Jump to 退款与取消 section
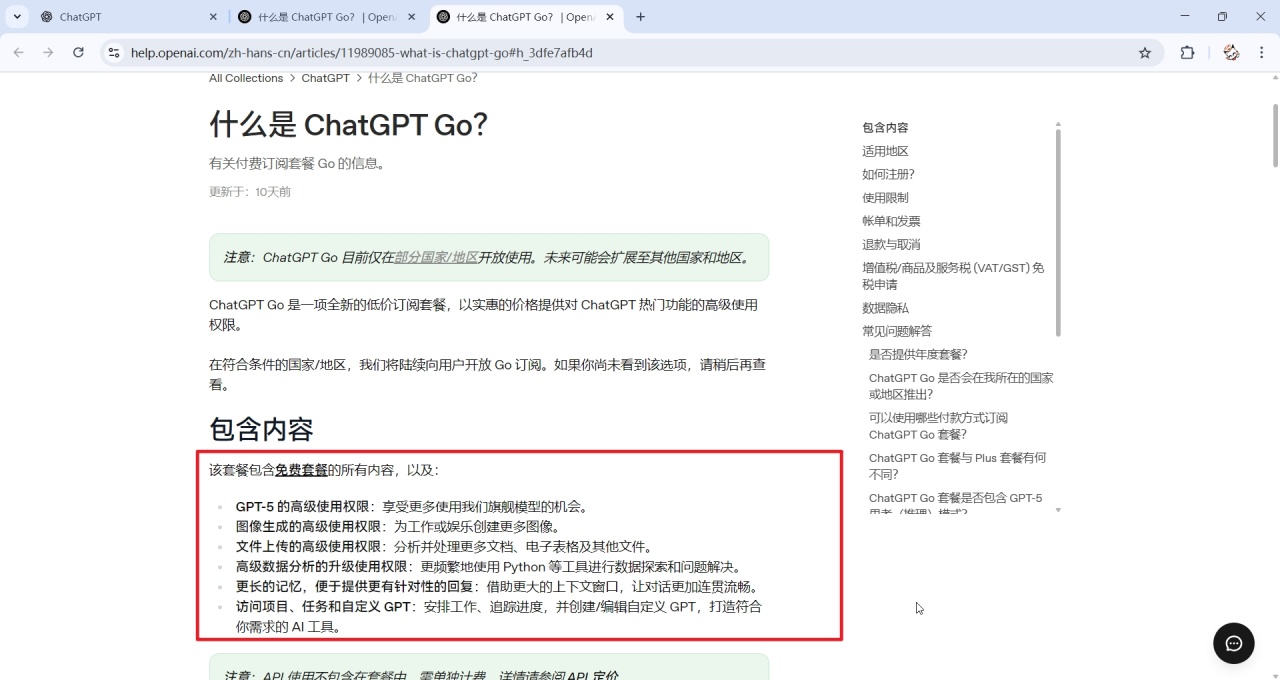The width and height of the screenshot is (1280, 680). 891,244
